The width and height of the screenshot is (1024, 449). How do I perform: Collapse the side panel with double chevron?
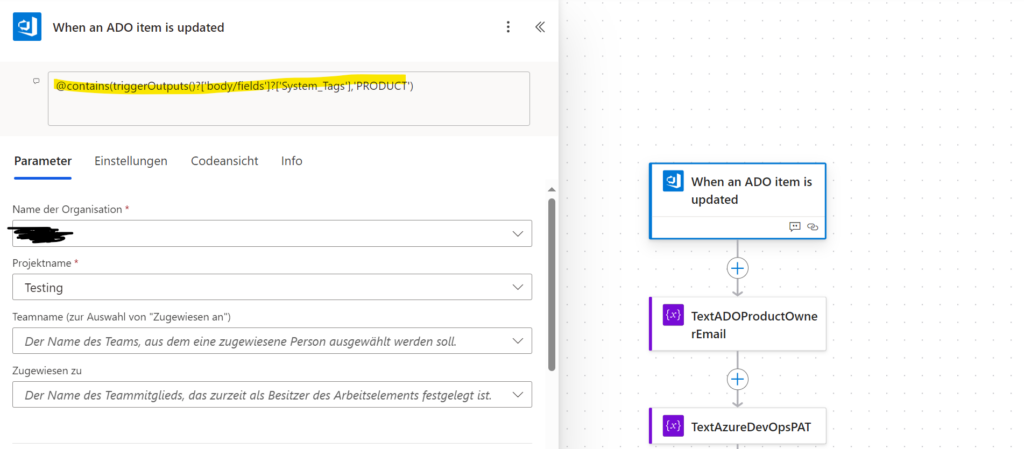click(540, 27)
